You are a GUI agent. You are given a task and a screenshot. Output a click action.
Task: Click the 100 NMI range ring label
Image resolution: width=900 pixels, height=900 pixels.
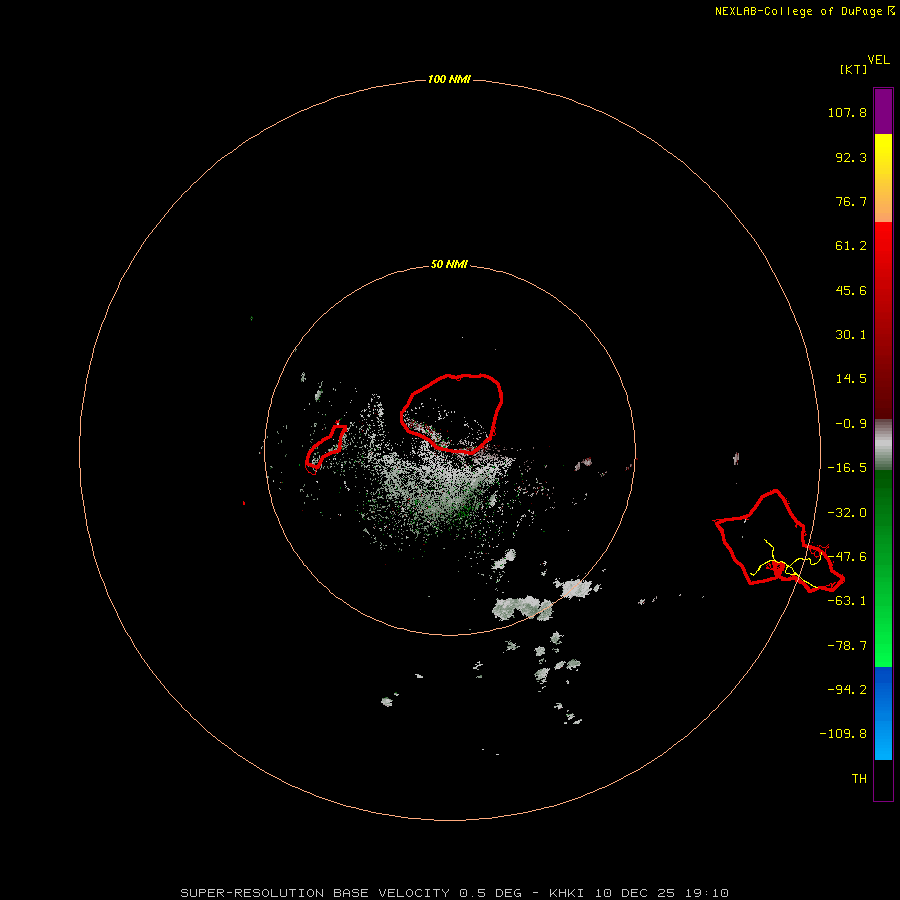click(x=449, y=79)
